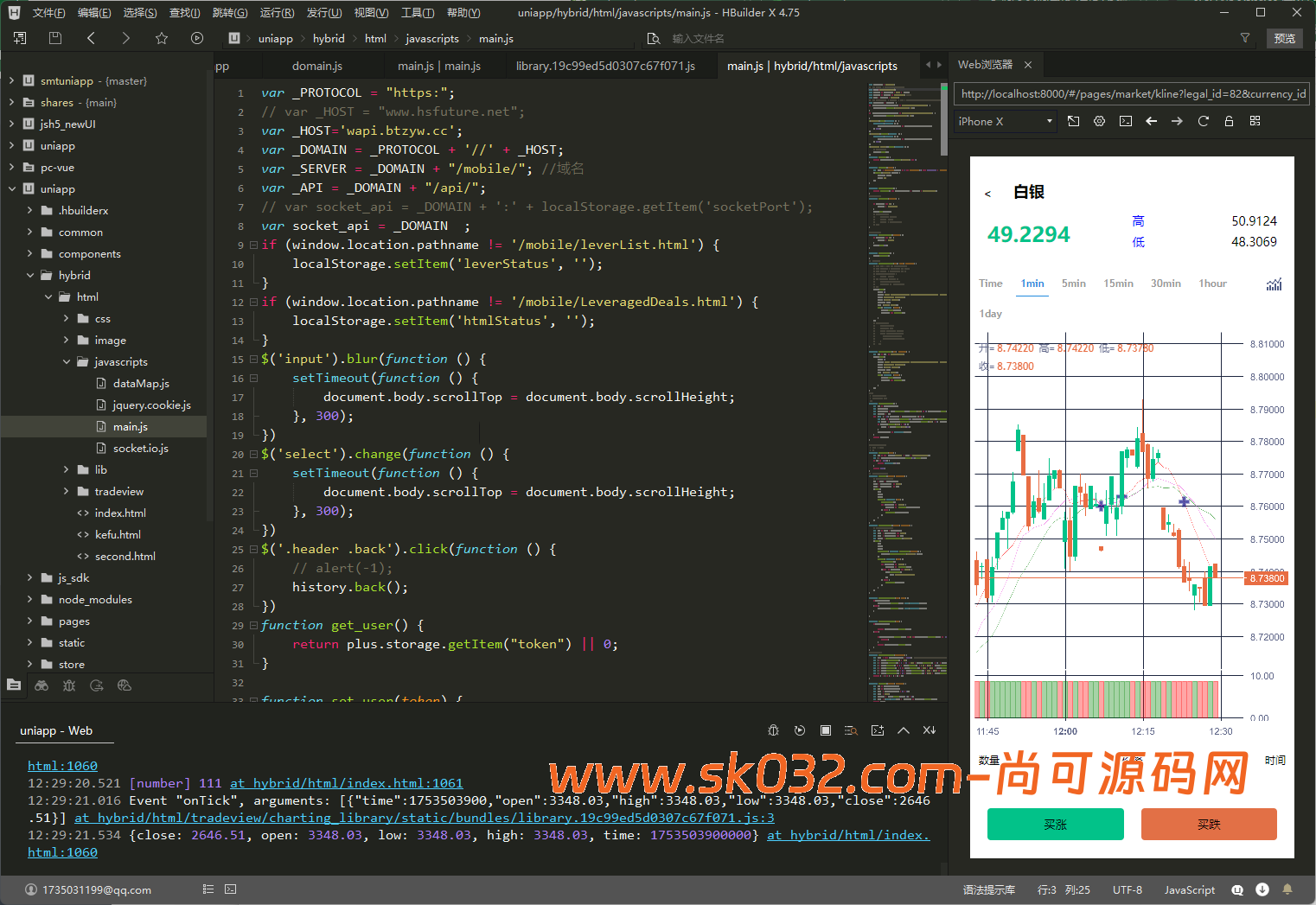Image resolution: width=1316 pixels, height=905 pixels.
Task: Click the hybrid/html/index.html:1061 console link
Action: pyautogui.click(x=346, y=783)
